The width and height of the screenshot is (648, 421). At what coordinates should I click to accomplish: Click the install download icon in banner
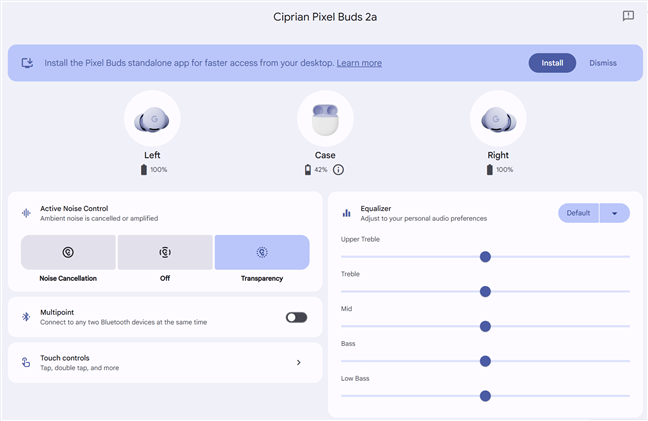(x=27, y=63)
